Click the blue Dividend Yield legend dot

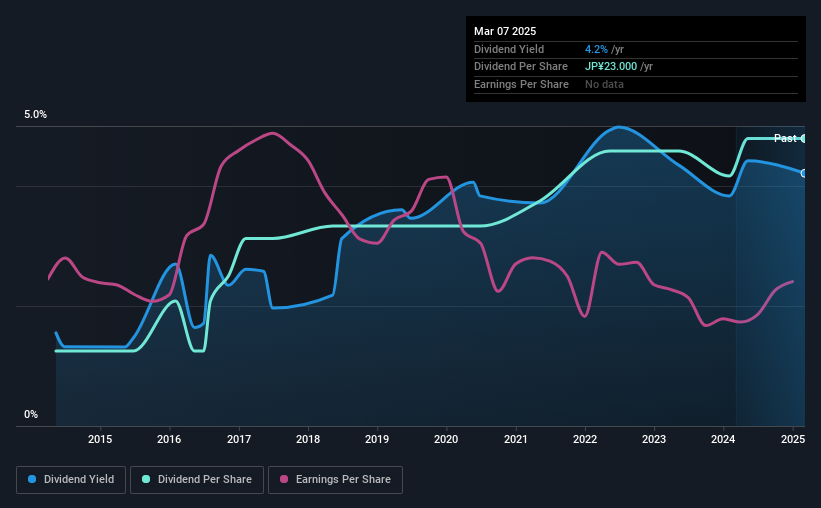coord(32,479)
